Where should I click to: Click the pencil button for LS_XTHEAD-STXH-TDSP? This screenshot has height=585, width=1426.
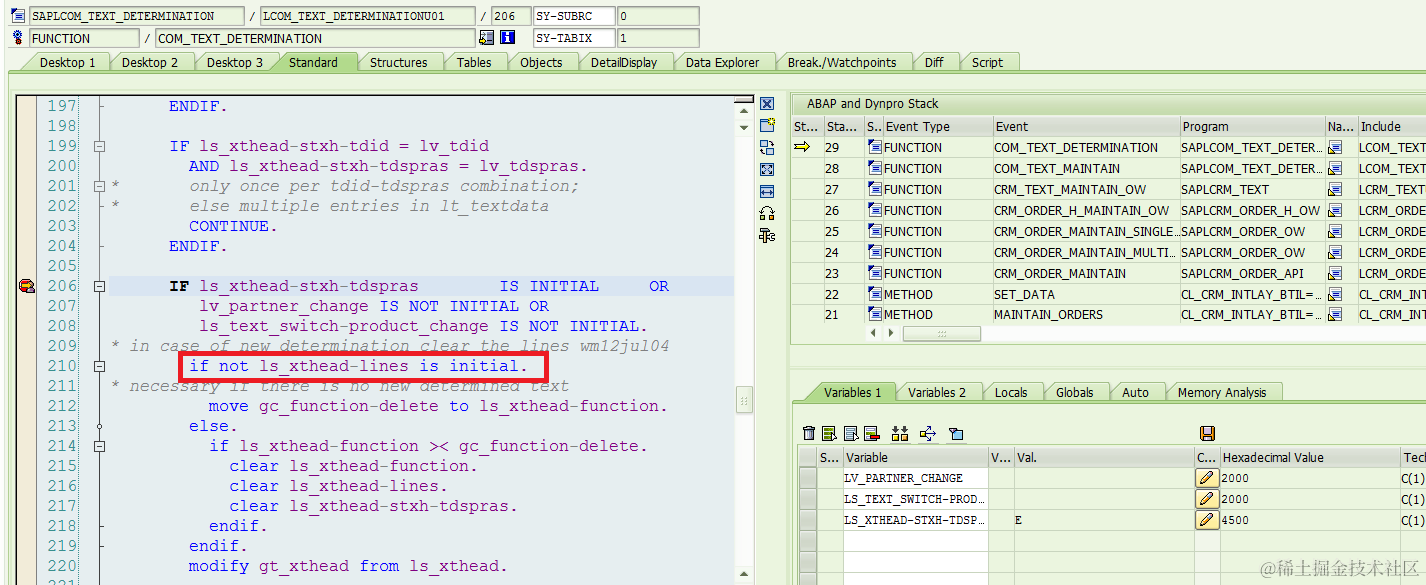1207,520
